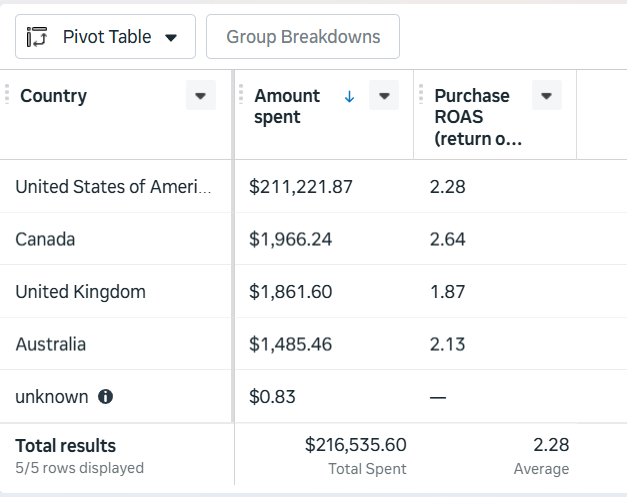Click the info icon beside unknown
This screenshot has height=497, width=627.
click(x=106, y=397)
